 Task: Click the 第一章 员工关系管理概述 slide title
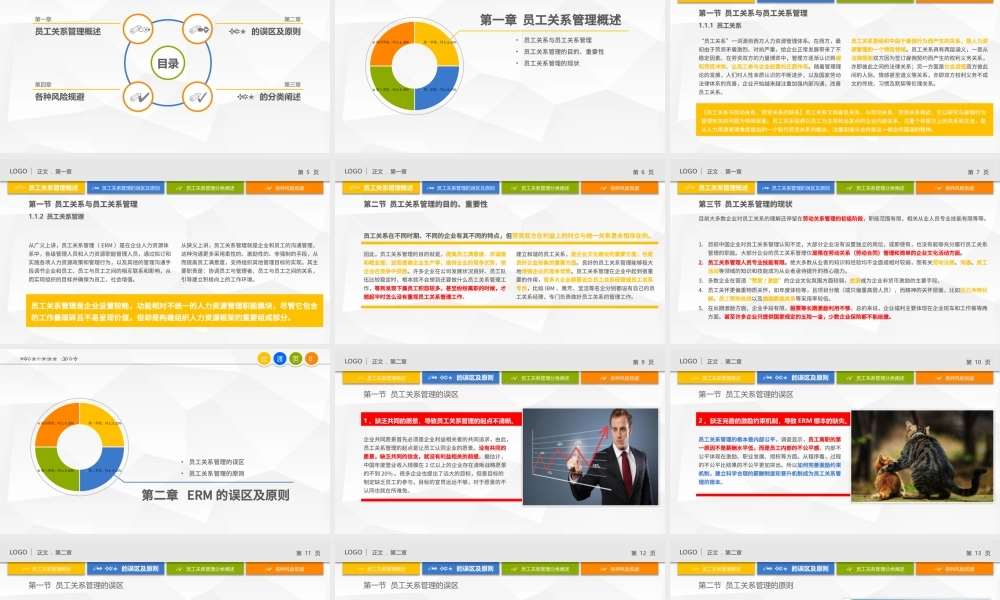click(x=564, y=19)
